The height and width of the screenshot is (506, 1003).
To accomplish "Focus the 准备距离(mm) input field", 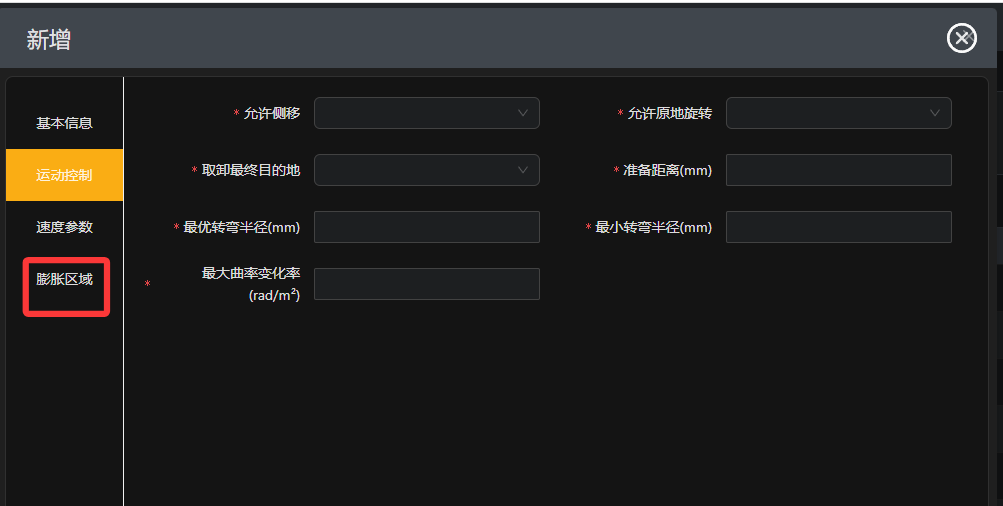I will click(839, 170).
